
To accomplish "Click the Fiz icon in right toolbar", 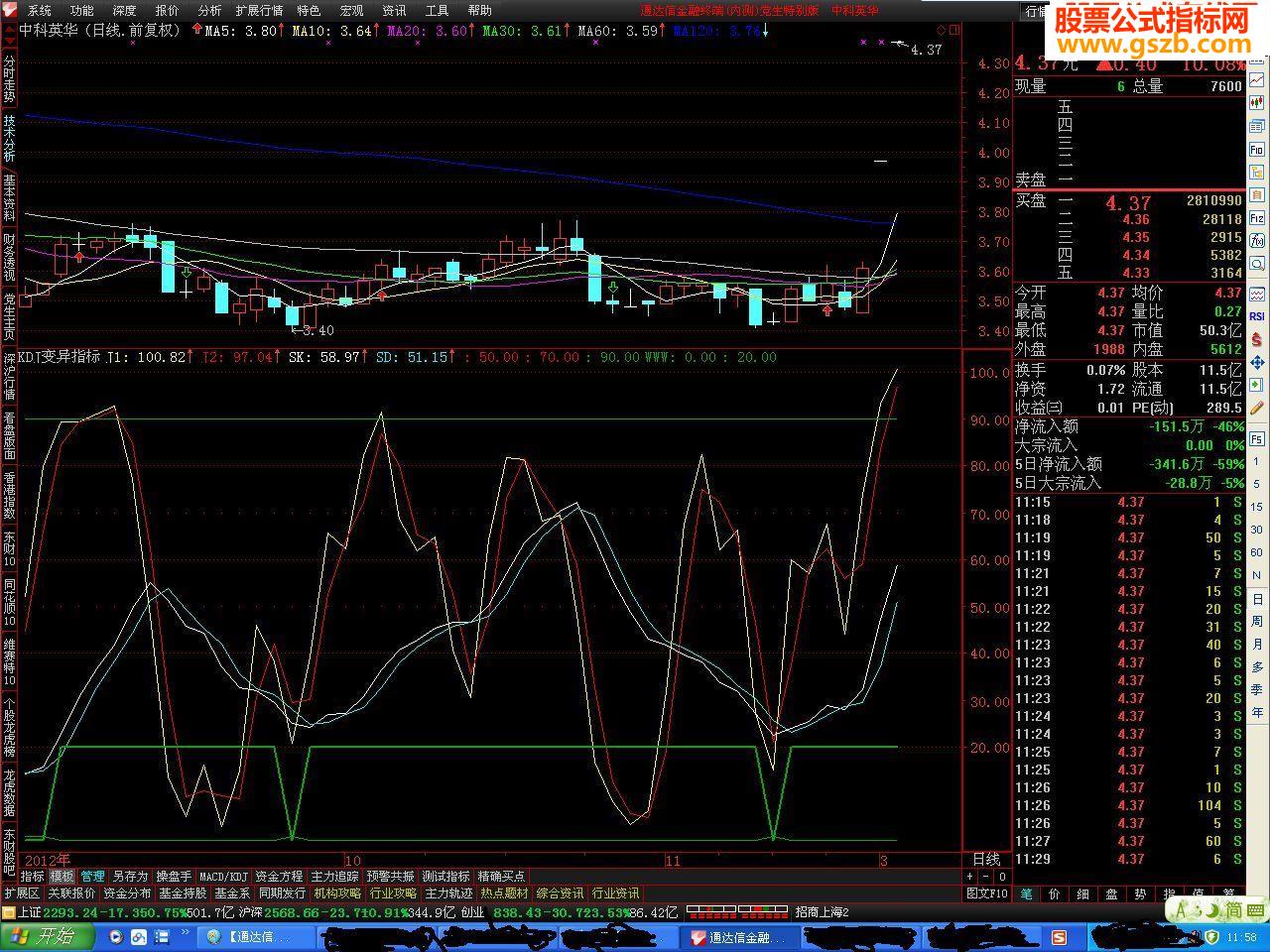I will pos(1257,218).
